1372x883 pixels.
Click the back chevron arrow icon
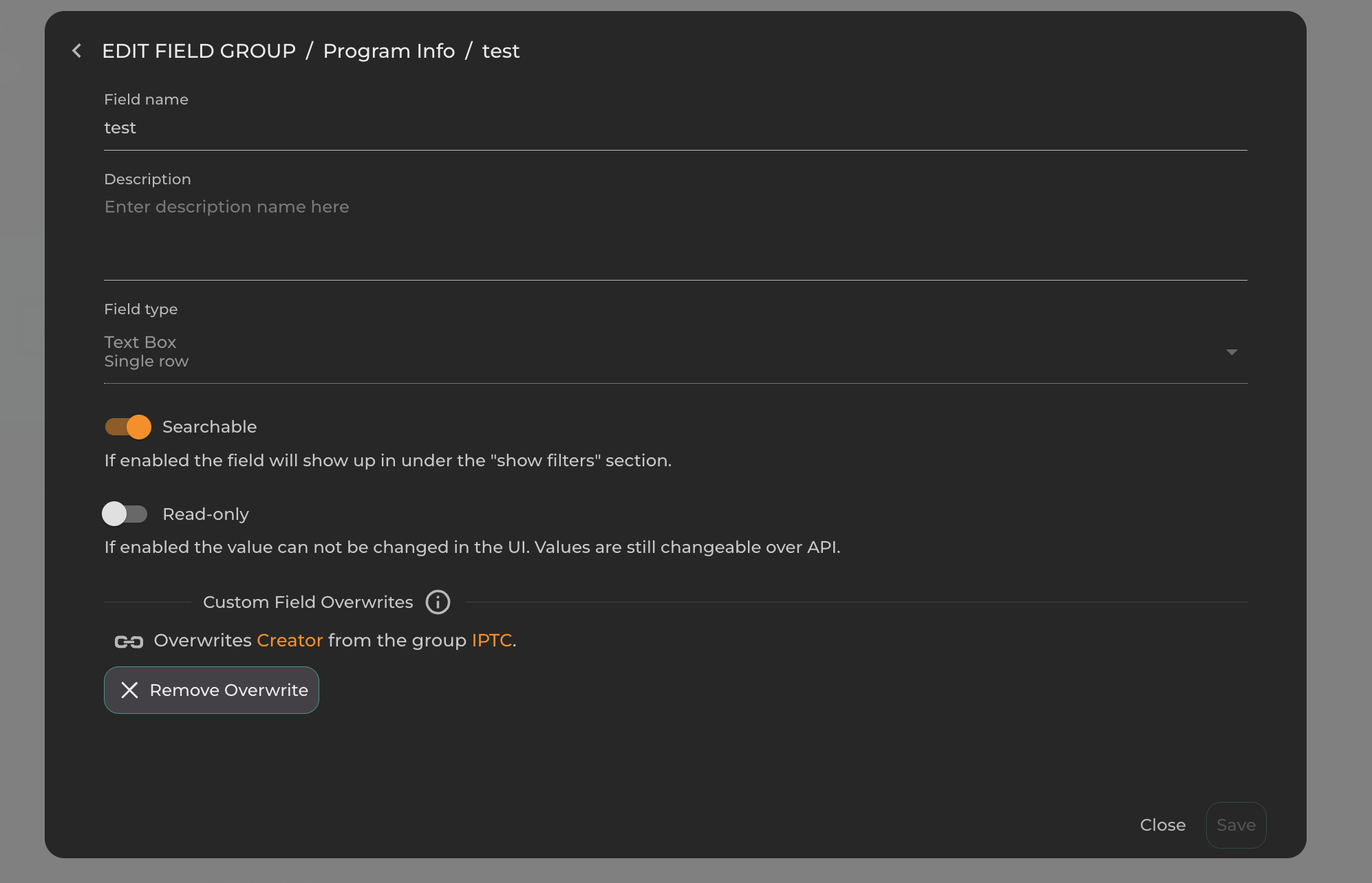[x=77, y=51]
